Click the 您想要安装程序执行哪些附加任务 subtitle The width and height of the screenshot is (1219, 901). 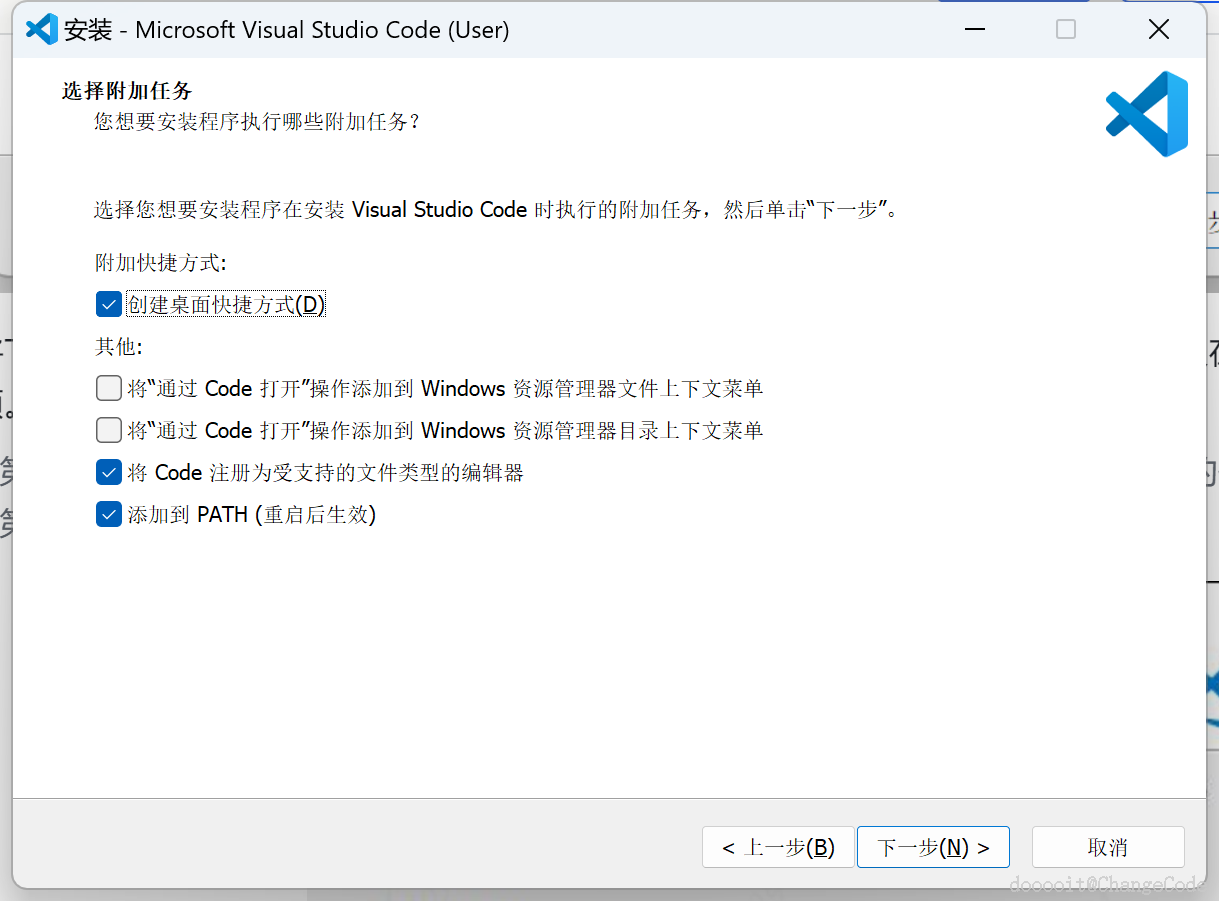(x=258, y=122)
